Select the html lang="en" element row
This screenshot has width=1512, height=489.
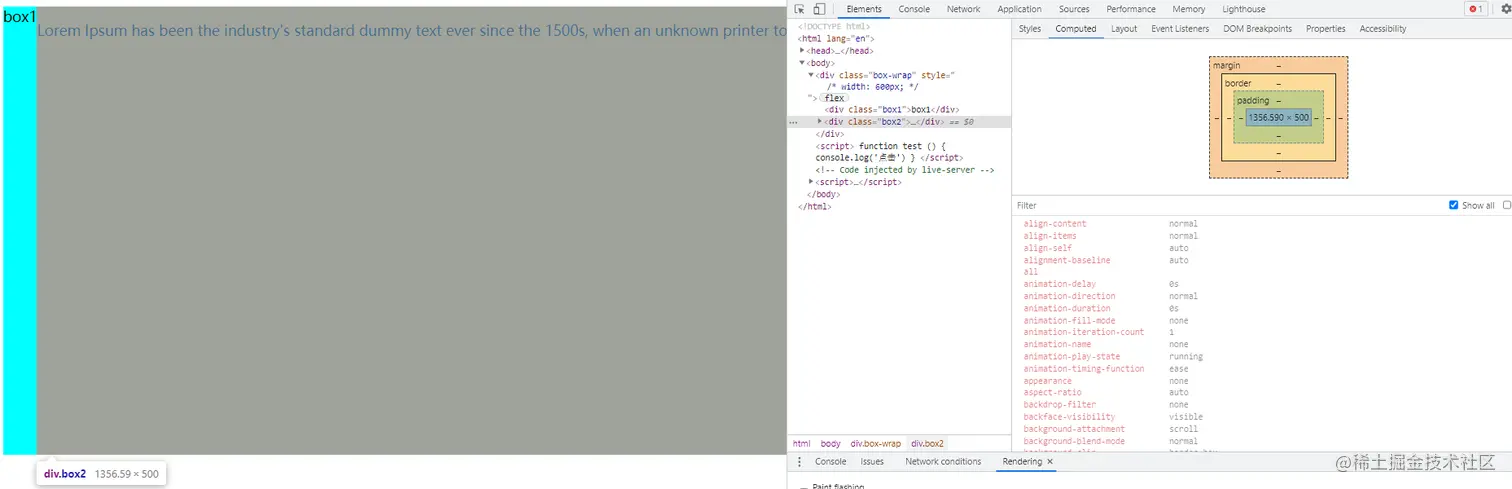[836, 38]
